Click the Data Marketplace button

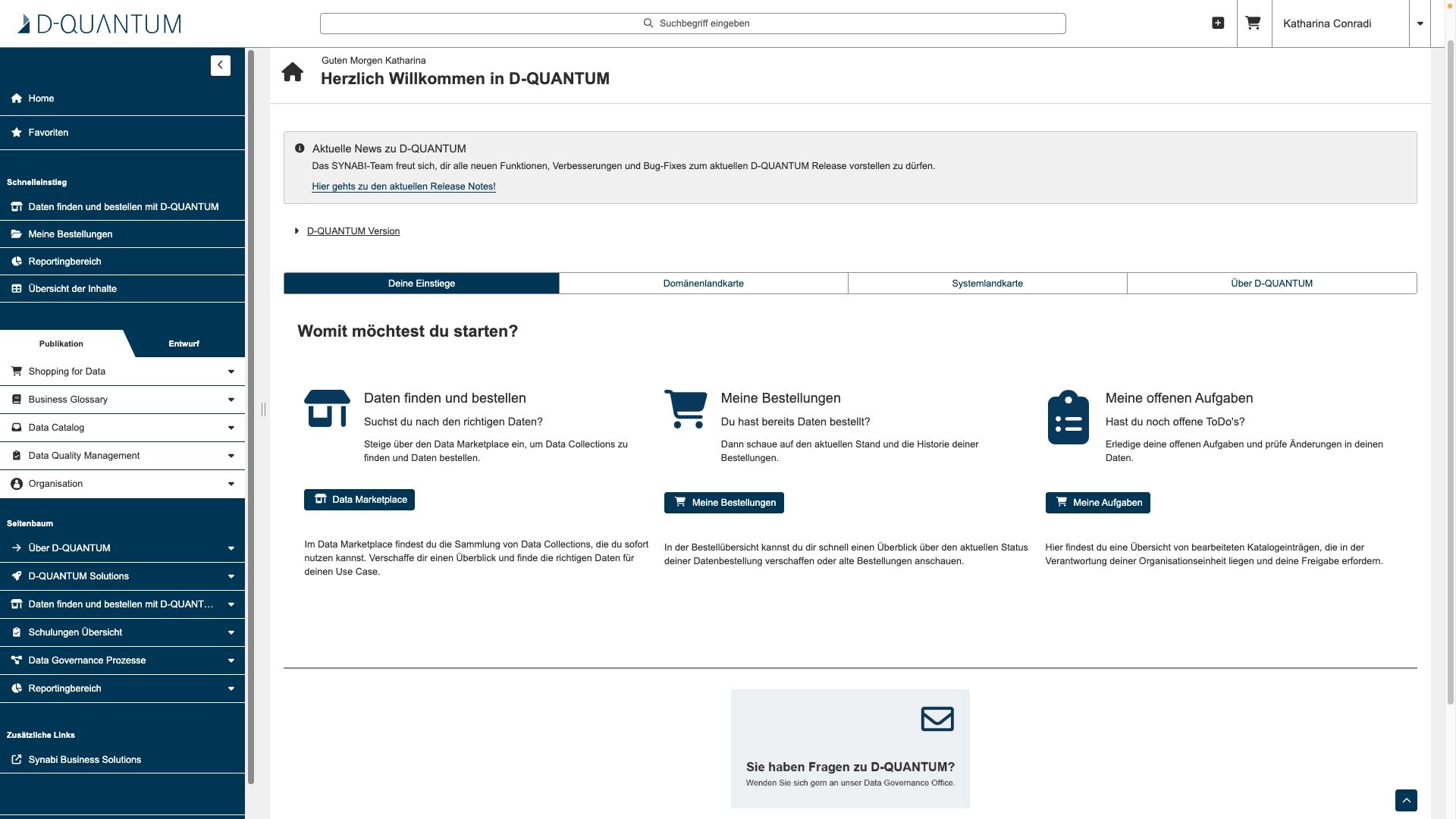pos(359,500)
